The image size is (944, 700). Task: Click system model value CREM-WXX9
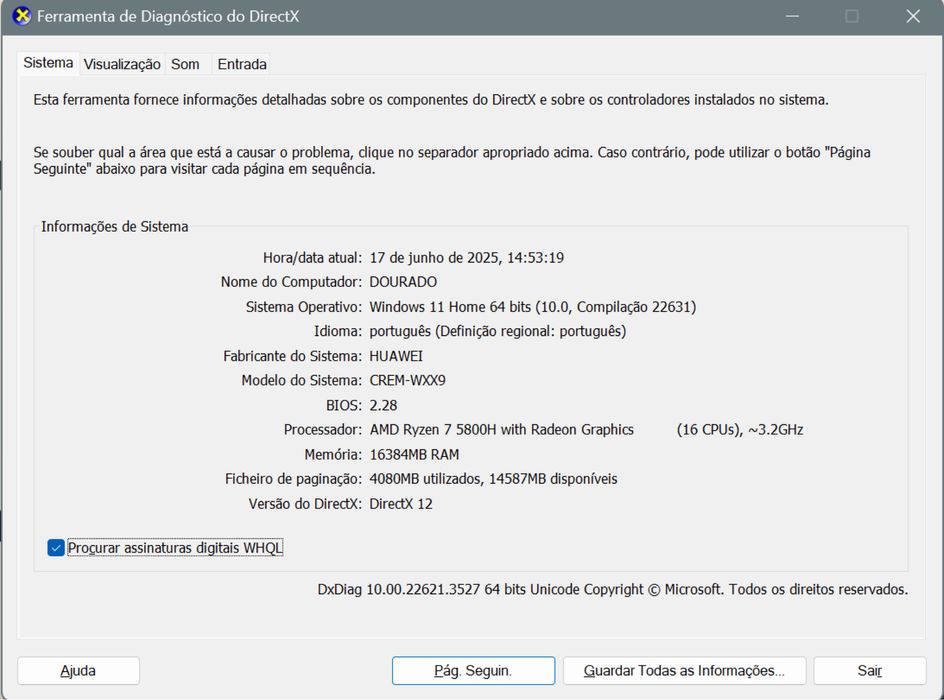[408, 380]
